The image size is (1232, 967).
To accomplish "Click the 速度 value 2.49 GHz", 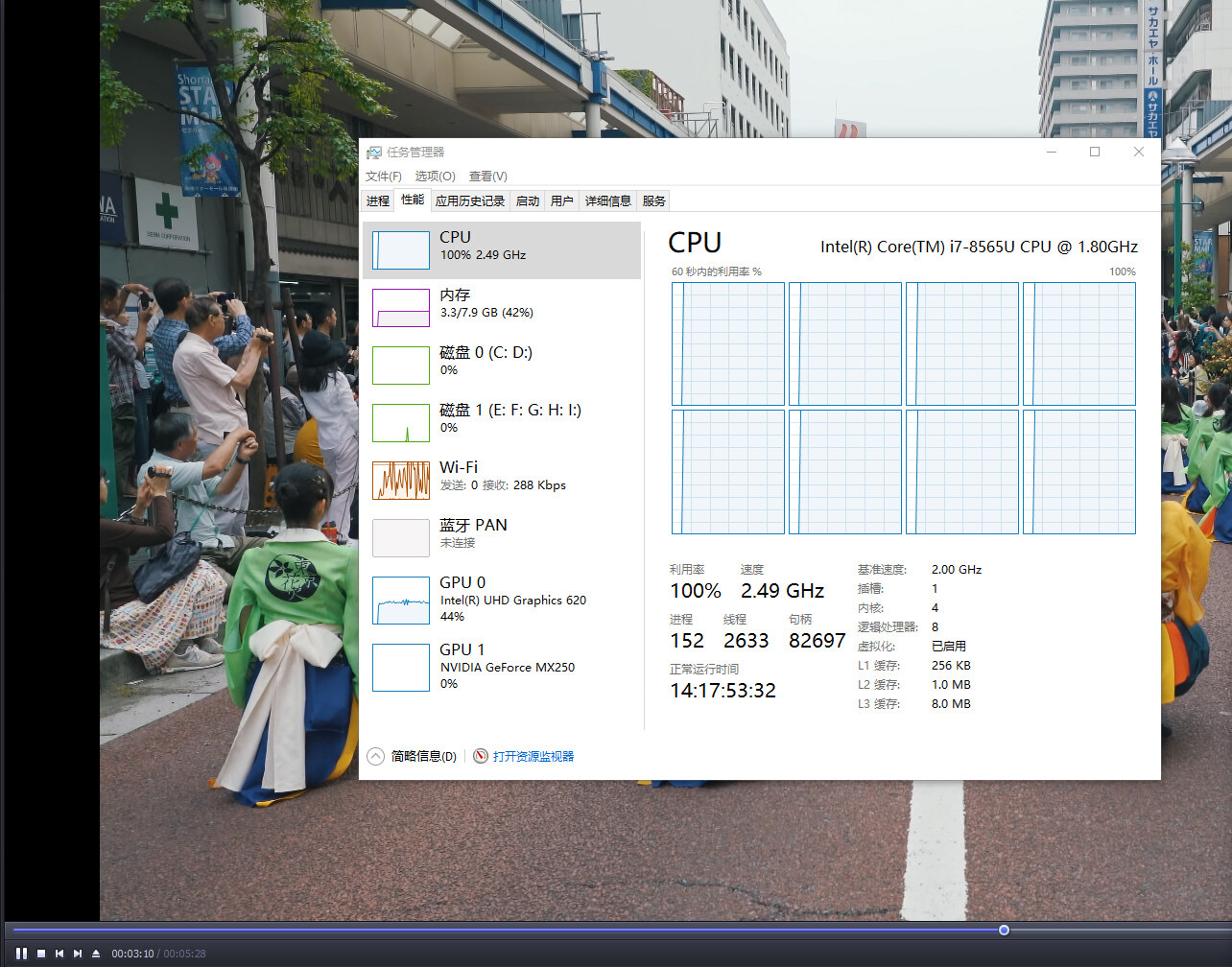I will point(782,591).
